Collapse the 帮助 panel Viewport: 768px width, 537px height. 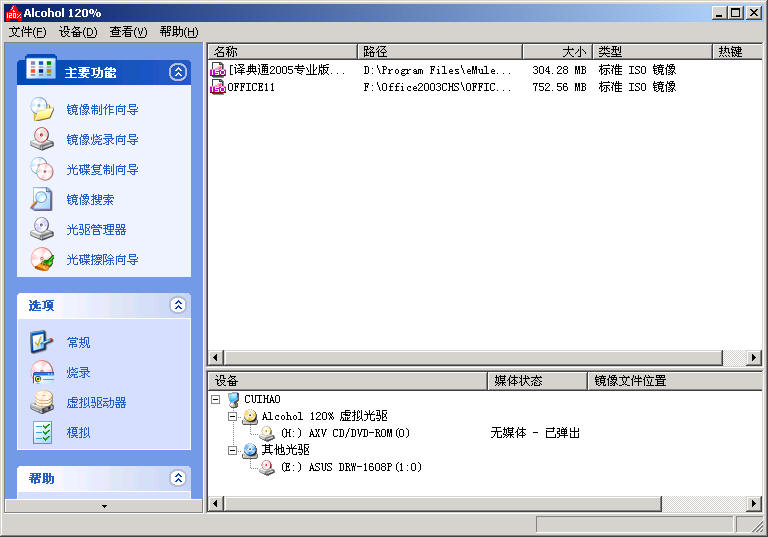[178, 478]
